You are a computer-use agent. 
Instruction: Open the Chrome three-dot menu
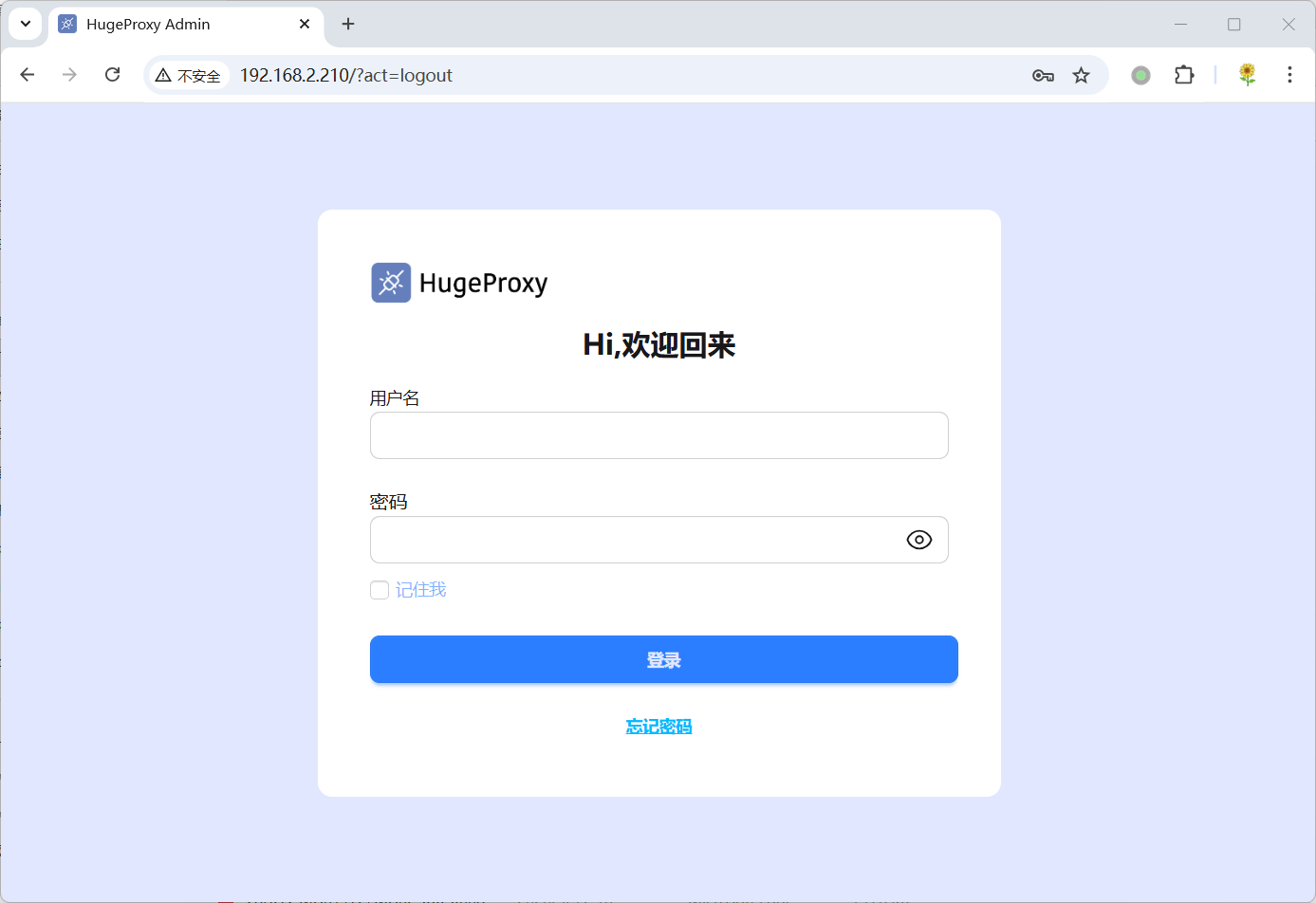[1290, 74]
